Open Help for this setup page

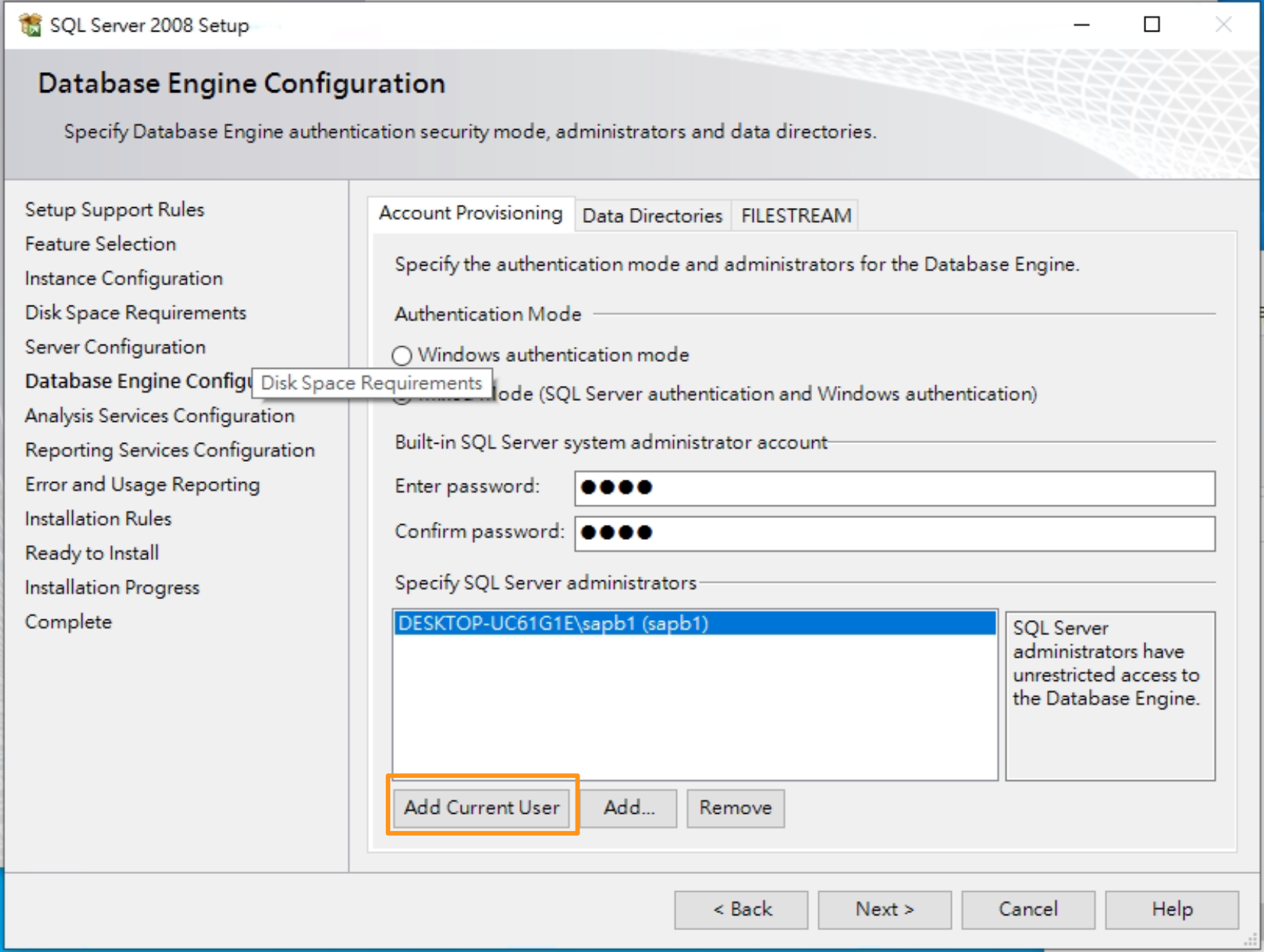tap(1171, 909)
